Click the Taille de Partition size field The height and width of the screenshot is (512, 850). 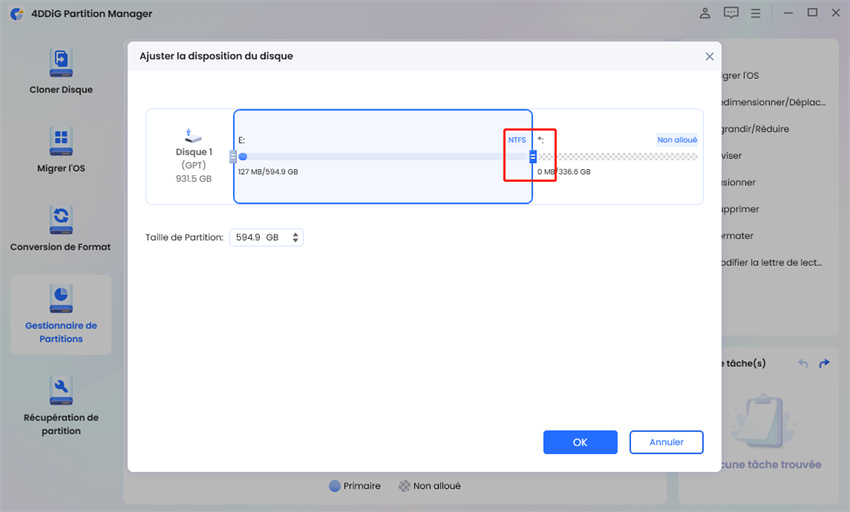[x=258, y=238]
